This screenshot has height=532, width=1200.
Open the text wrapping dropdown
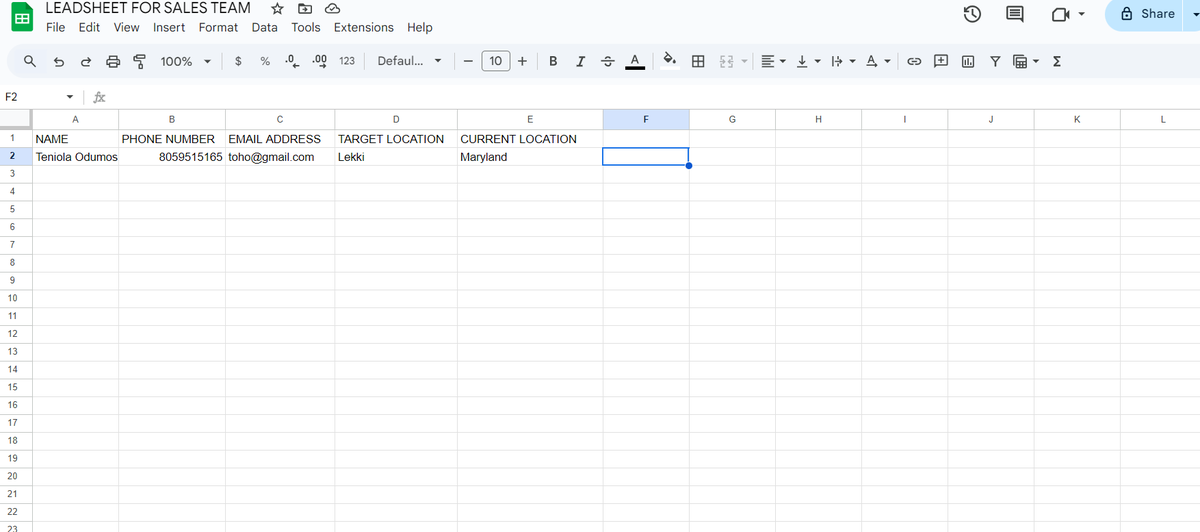[843, 61]
